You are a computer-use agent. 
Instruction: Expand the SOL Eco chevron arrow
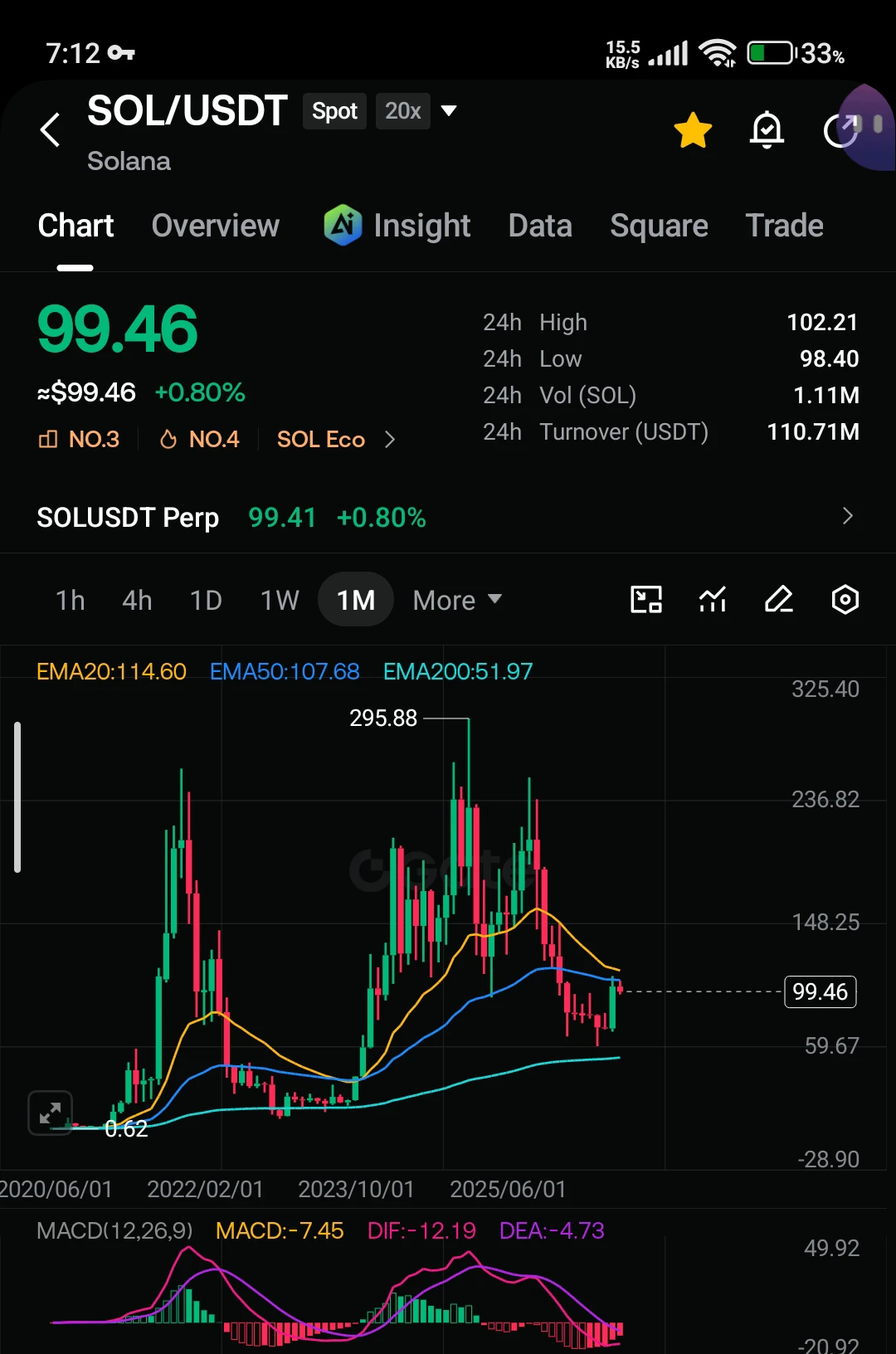click(x=390, y=439)
